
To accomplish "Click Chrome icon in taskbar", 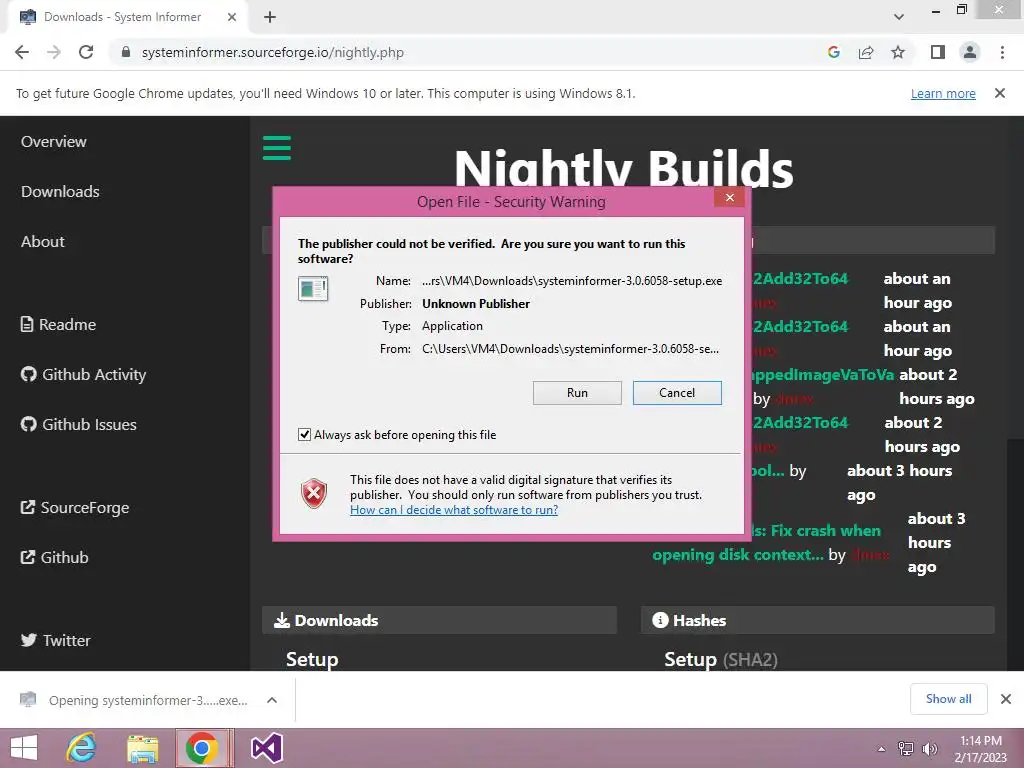I will coord(204,748).
